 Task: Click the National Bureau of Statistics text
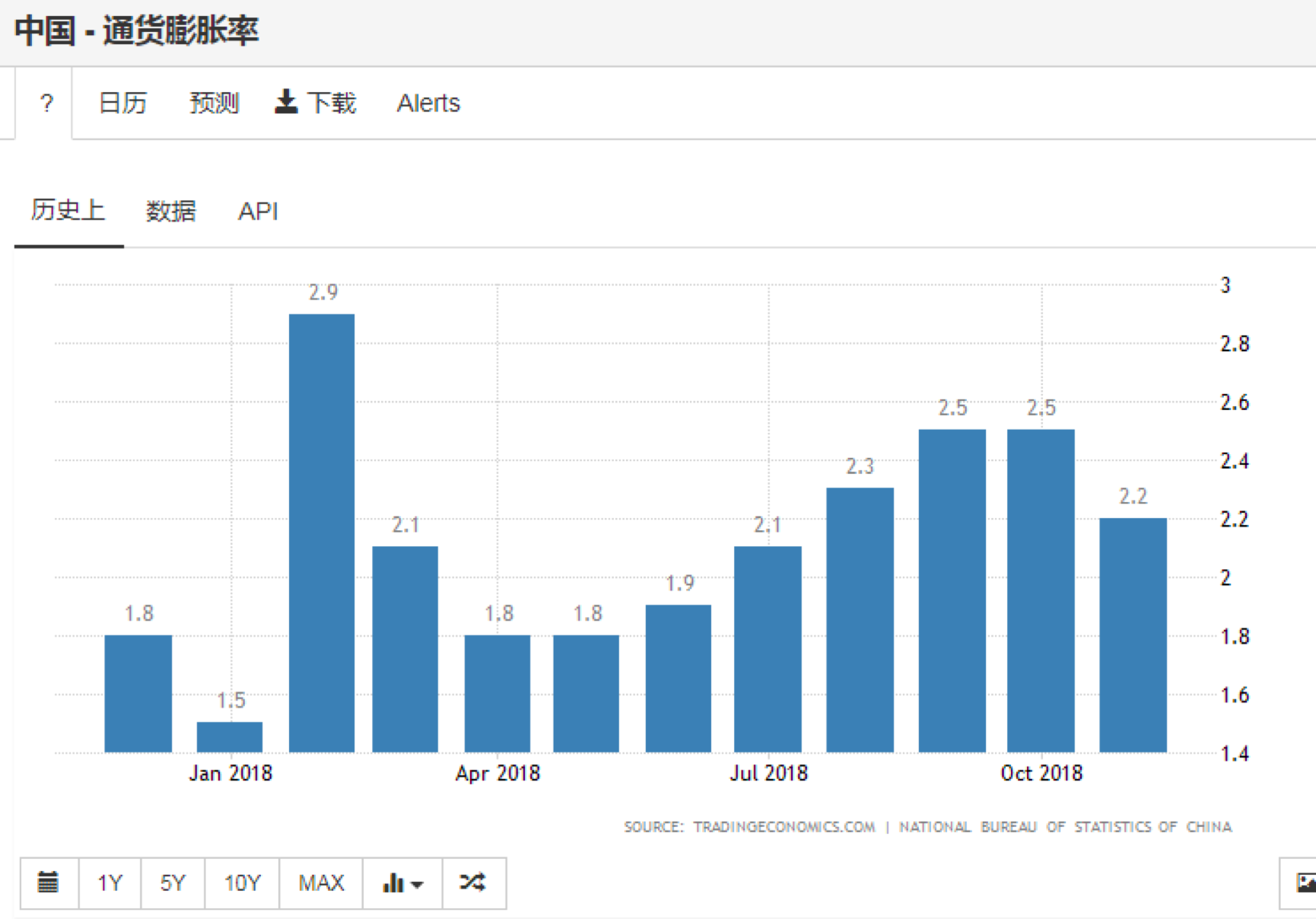pos(1065,827)
